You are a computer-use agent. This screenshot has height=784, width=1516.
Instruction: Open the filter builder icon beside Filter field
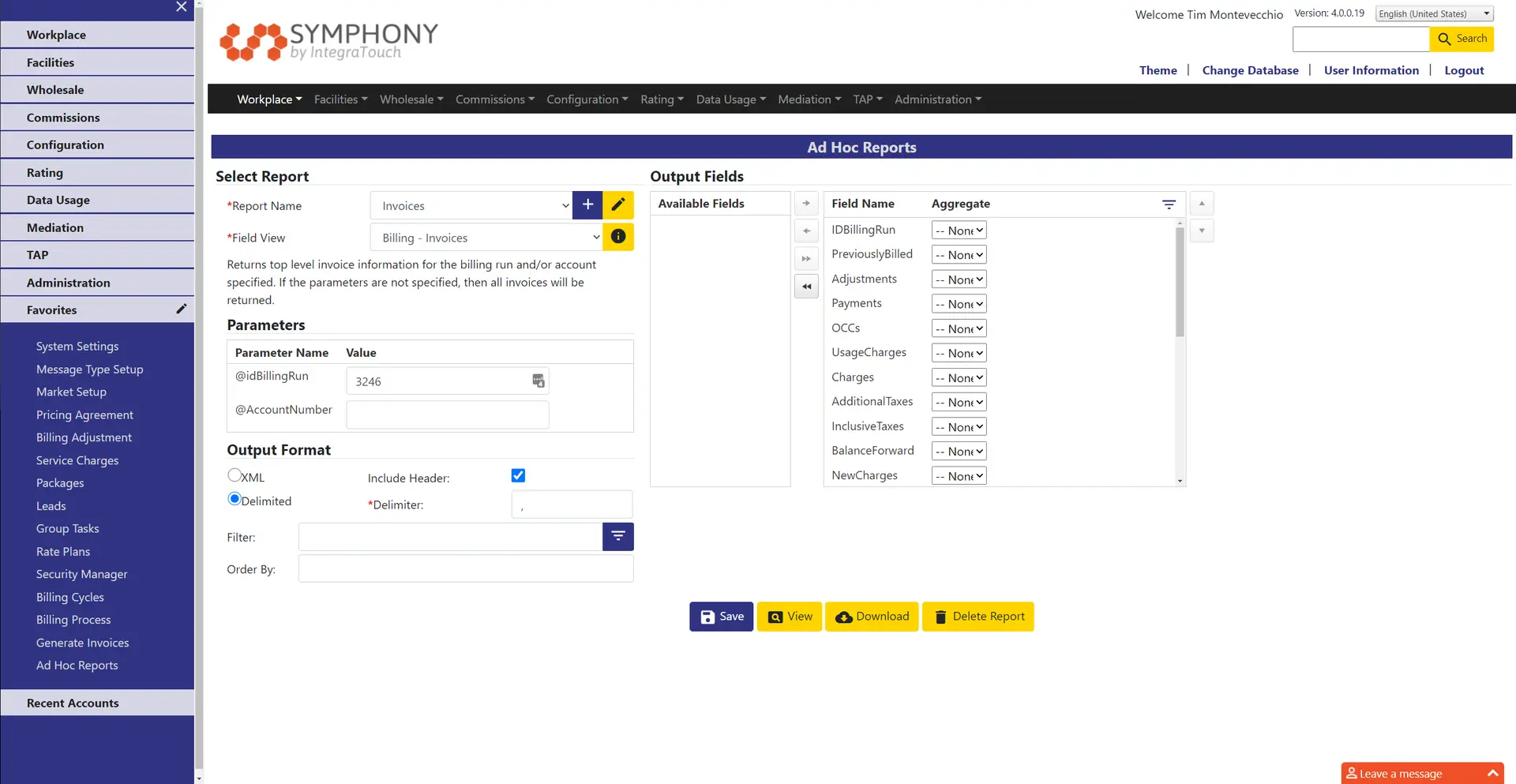pyautogui.click(x=617, y=537)
